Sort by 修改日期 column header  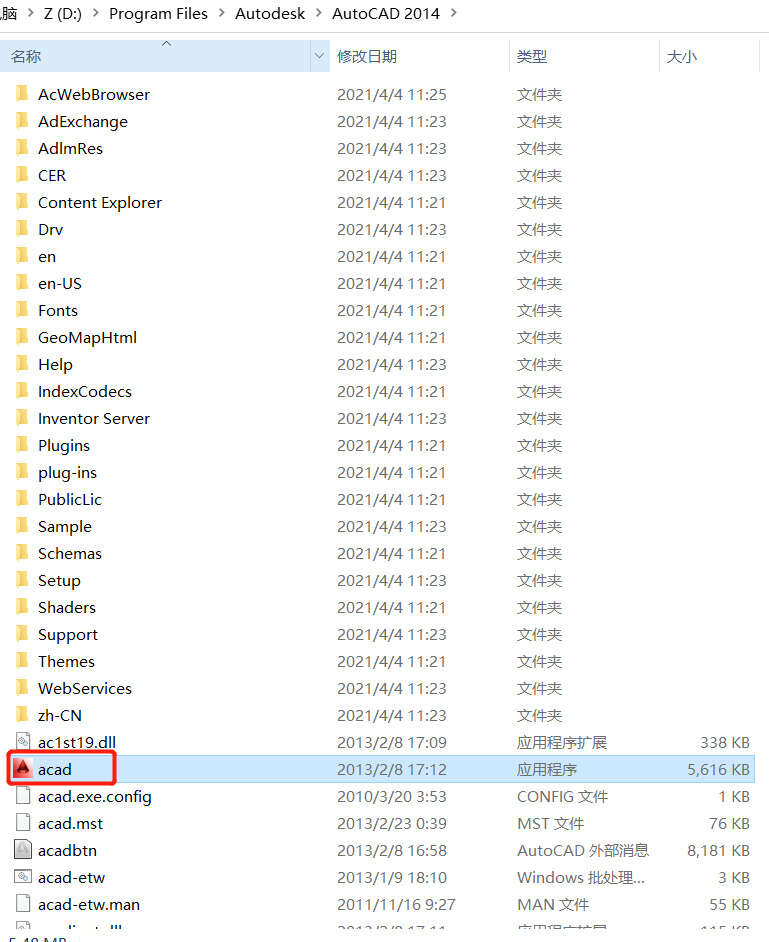(x=419, y=56)
